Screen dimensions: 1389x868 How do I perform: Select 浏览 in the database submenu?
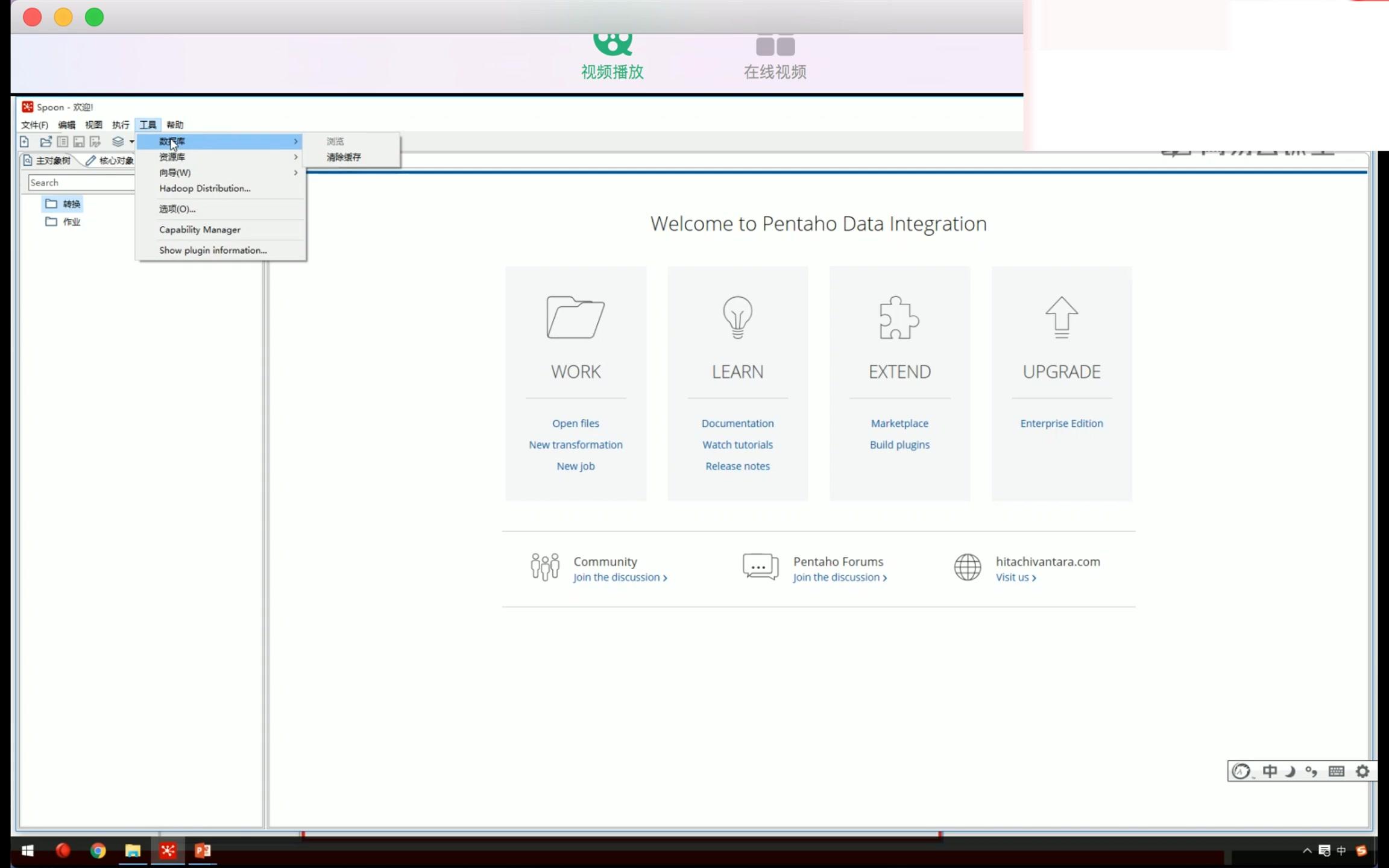click(x=351, y=141)
